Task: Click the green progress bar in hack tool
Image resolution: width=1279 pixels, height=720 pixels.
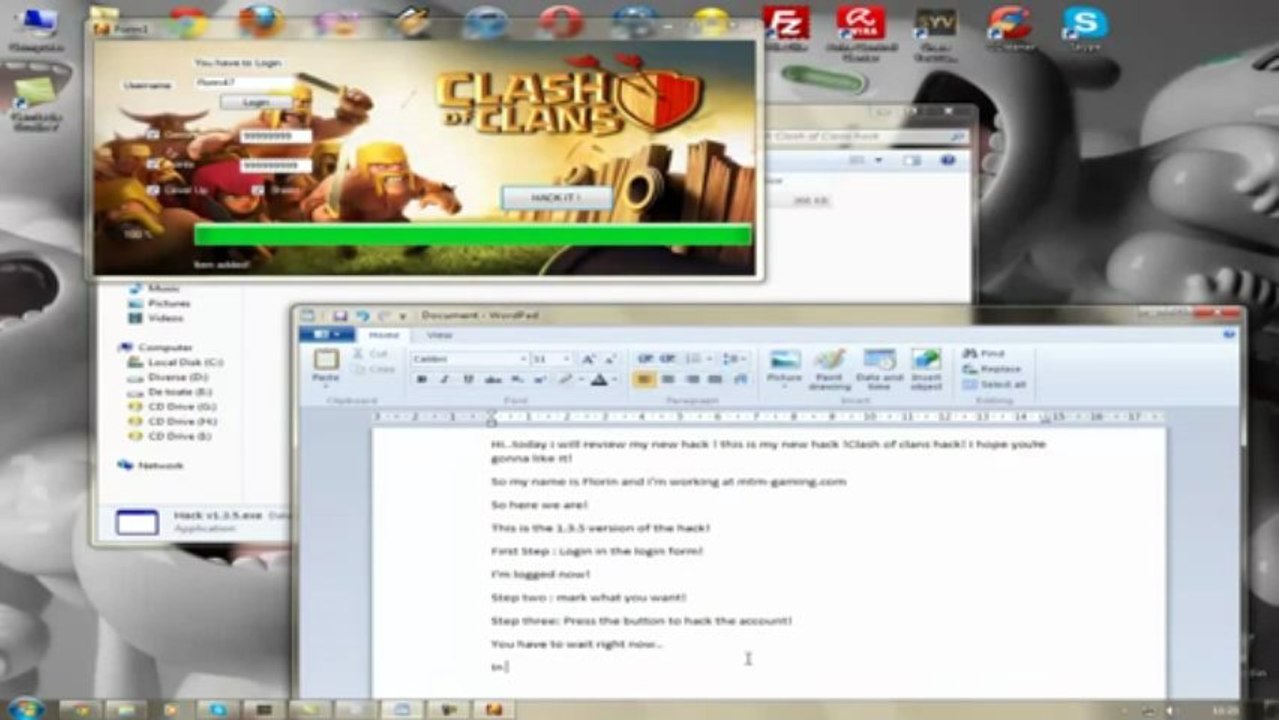Action: 472,235
